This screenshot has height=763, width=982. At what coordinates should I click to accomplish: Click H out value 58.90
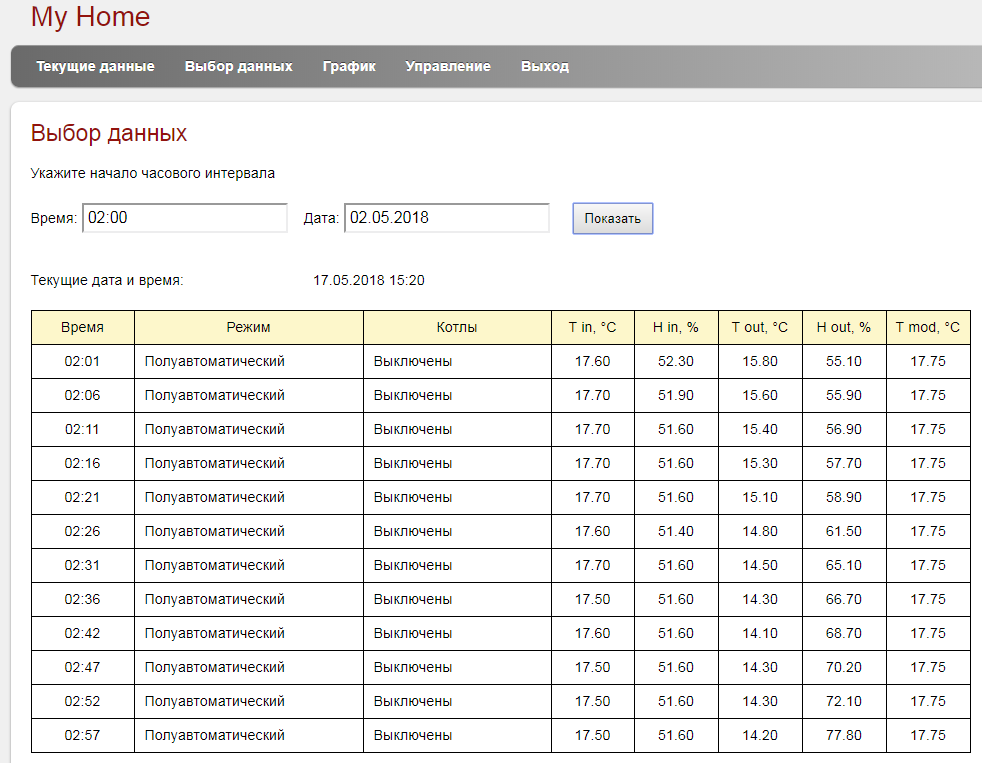coord(844,497)
